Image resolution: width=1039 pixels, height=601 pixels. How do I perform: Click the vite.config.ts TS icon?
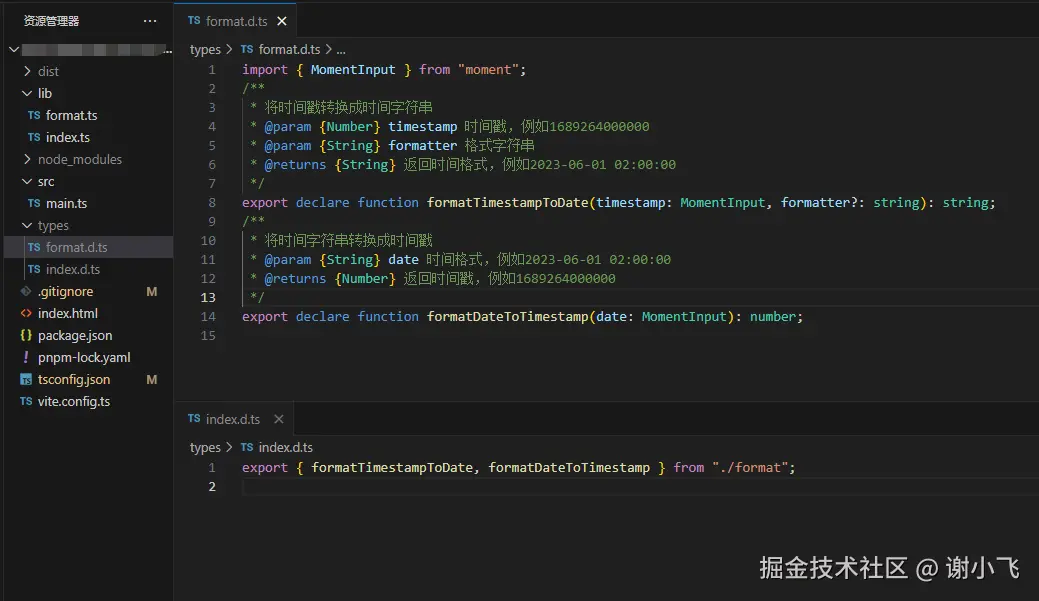tap(27, 402)
